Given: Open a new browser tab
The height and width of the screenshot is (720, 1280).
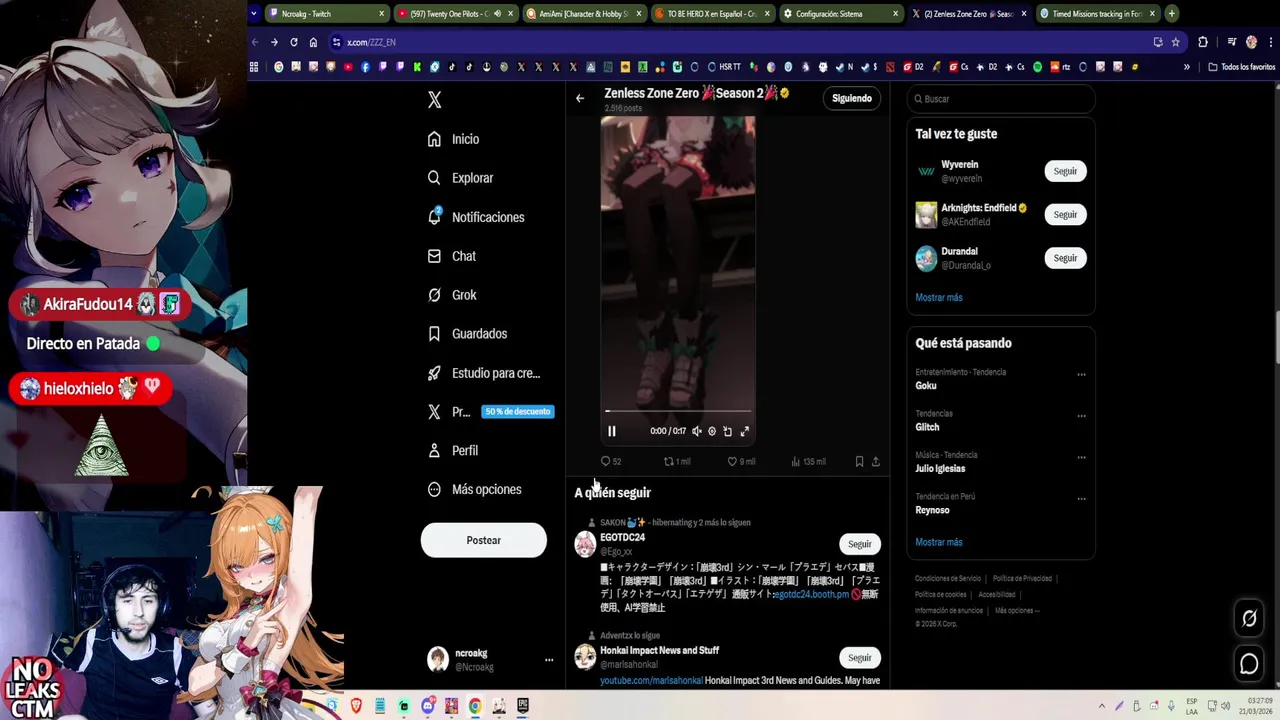Looking at the screenshot, I should (x=1172, y=14).
